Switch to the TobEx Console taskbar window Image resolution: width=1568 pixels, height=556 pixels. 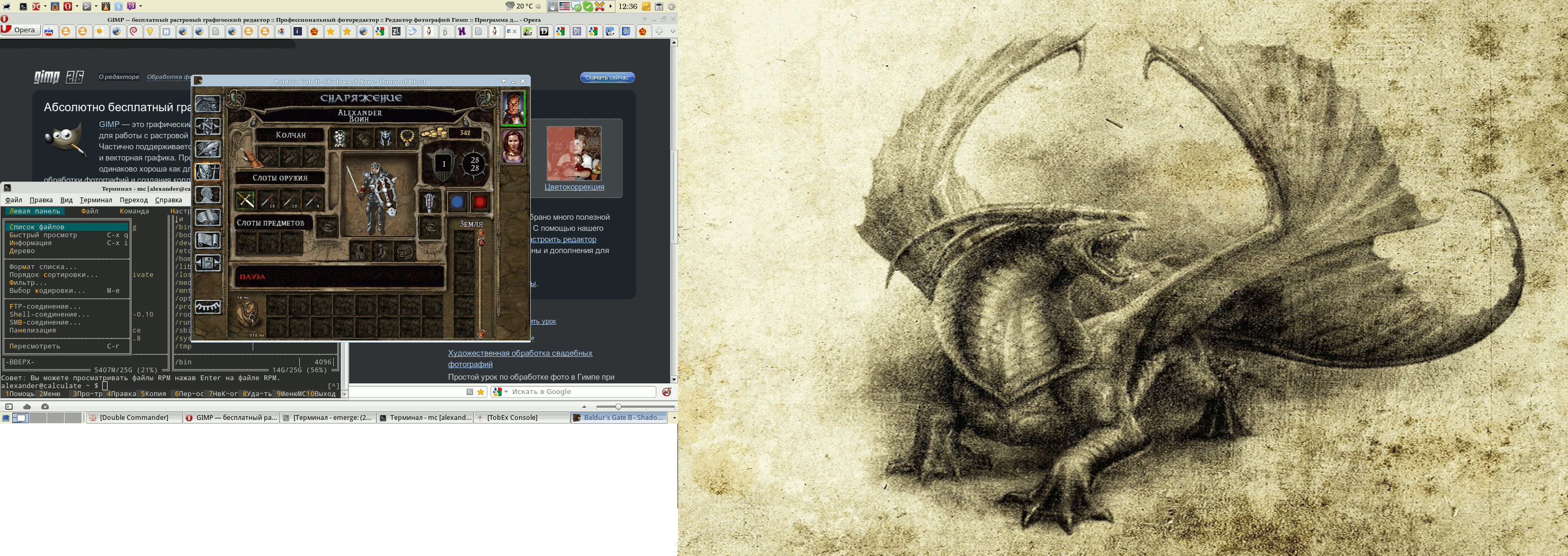[512, 418]
